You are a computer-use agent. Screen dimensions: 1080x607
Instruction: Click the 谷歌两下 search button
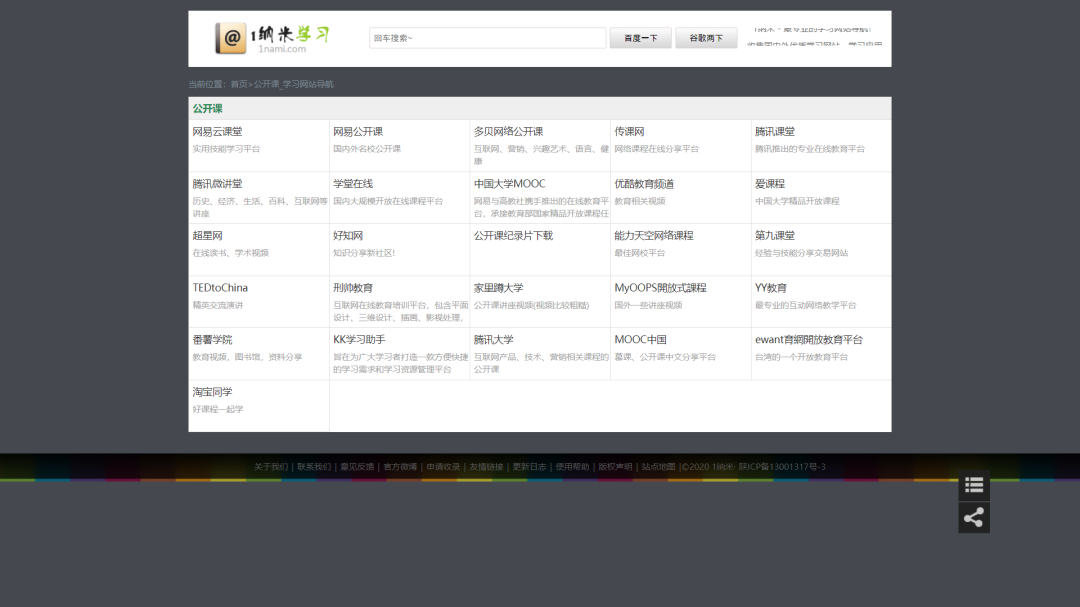click(706, 38)
